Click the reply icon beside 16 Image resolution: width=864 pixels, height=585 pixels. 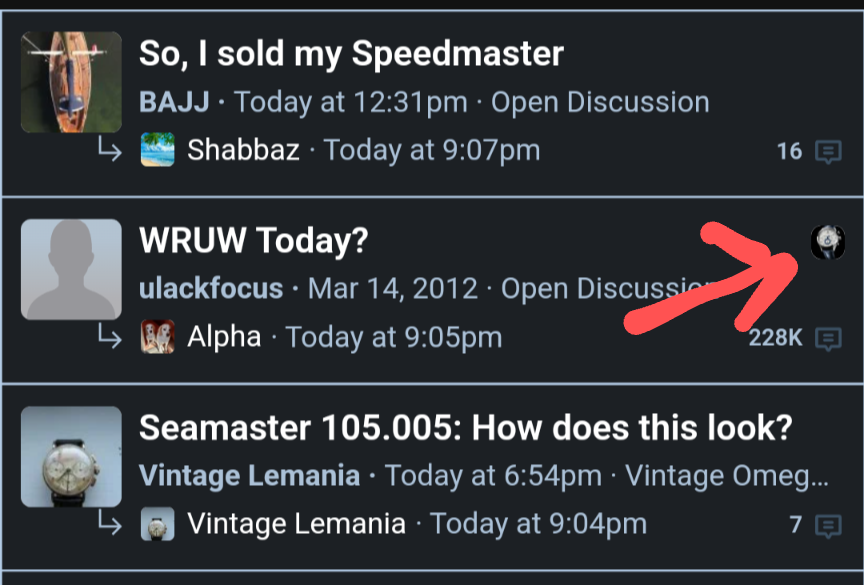(827, 152)
